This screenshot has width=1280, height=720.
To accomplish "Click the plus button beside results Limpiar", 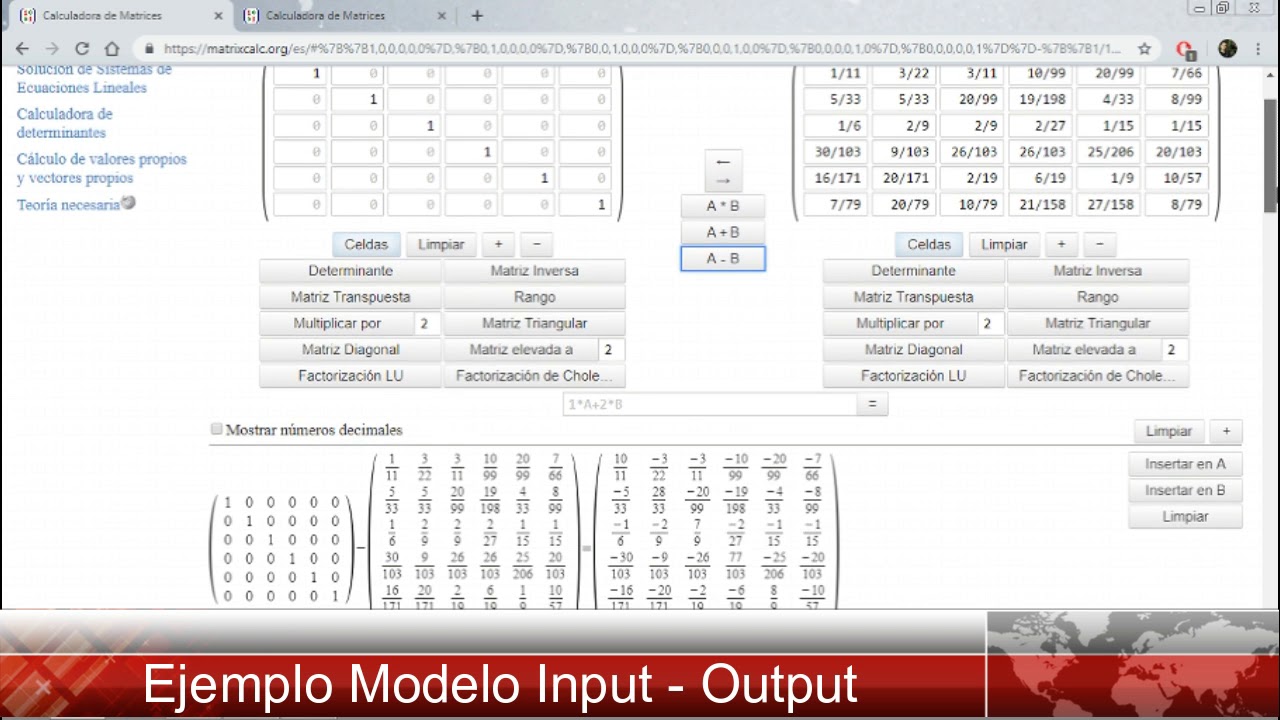I will click(x=1226, y=431).
